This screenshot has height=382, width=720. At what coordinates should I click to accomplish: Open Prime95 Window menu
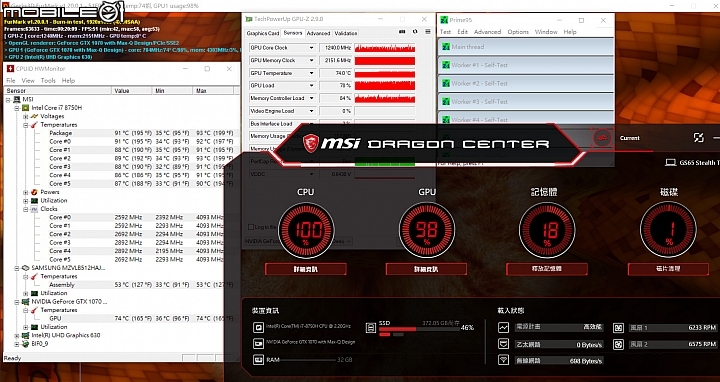click(546, 32)
